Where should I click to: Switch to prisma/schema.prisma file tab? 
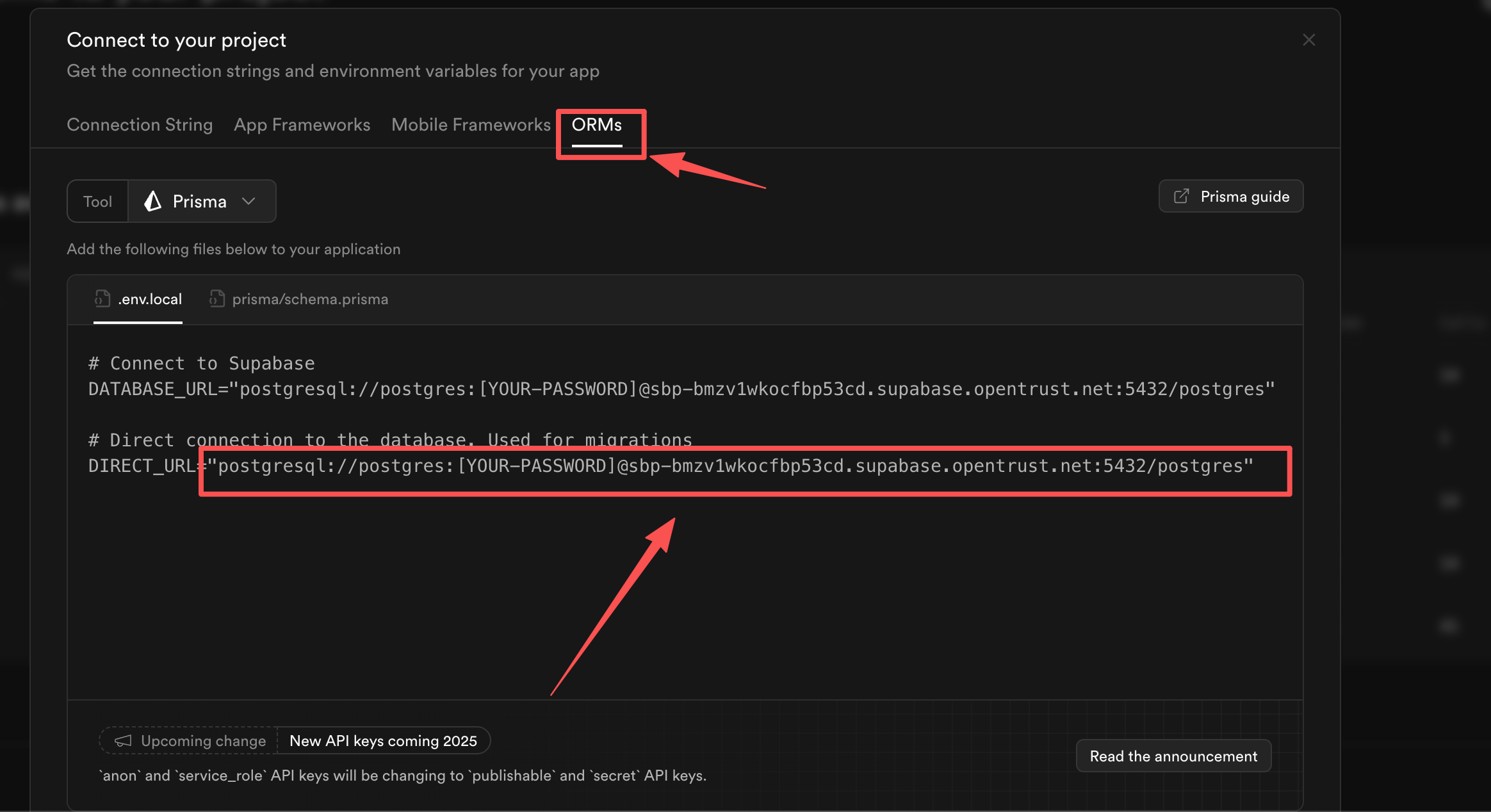309,300
